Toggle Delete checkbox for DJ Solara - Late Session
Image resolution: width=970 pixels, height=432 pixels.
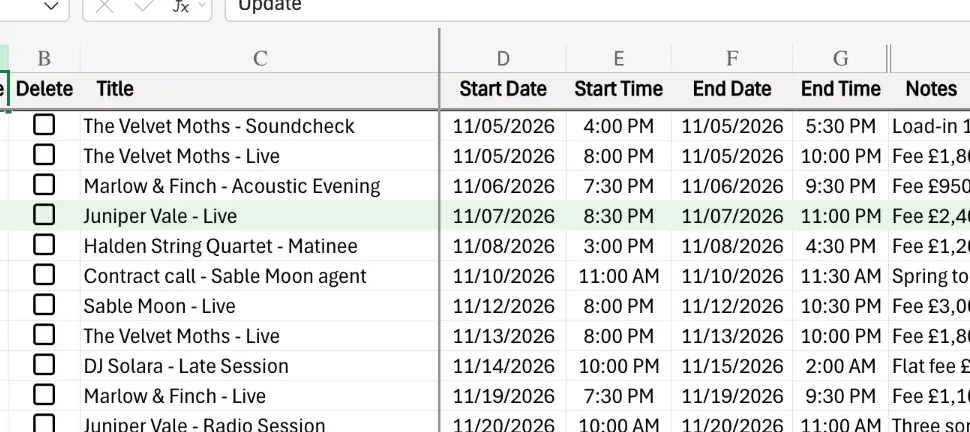pos(44,365)
